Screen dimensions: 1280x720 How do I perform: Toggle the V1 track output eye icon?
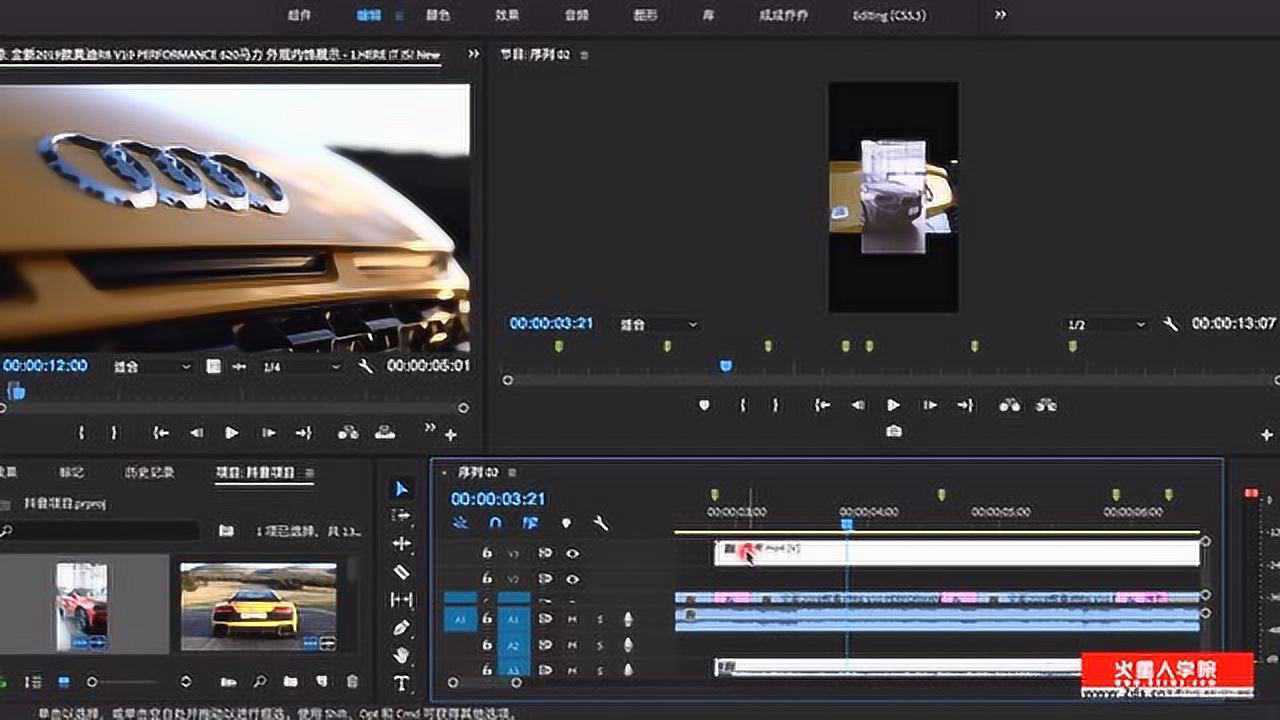574,578
